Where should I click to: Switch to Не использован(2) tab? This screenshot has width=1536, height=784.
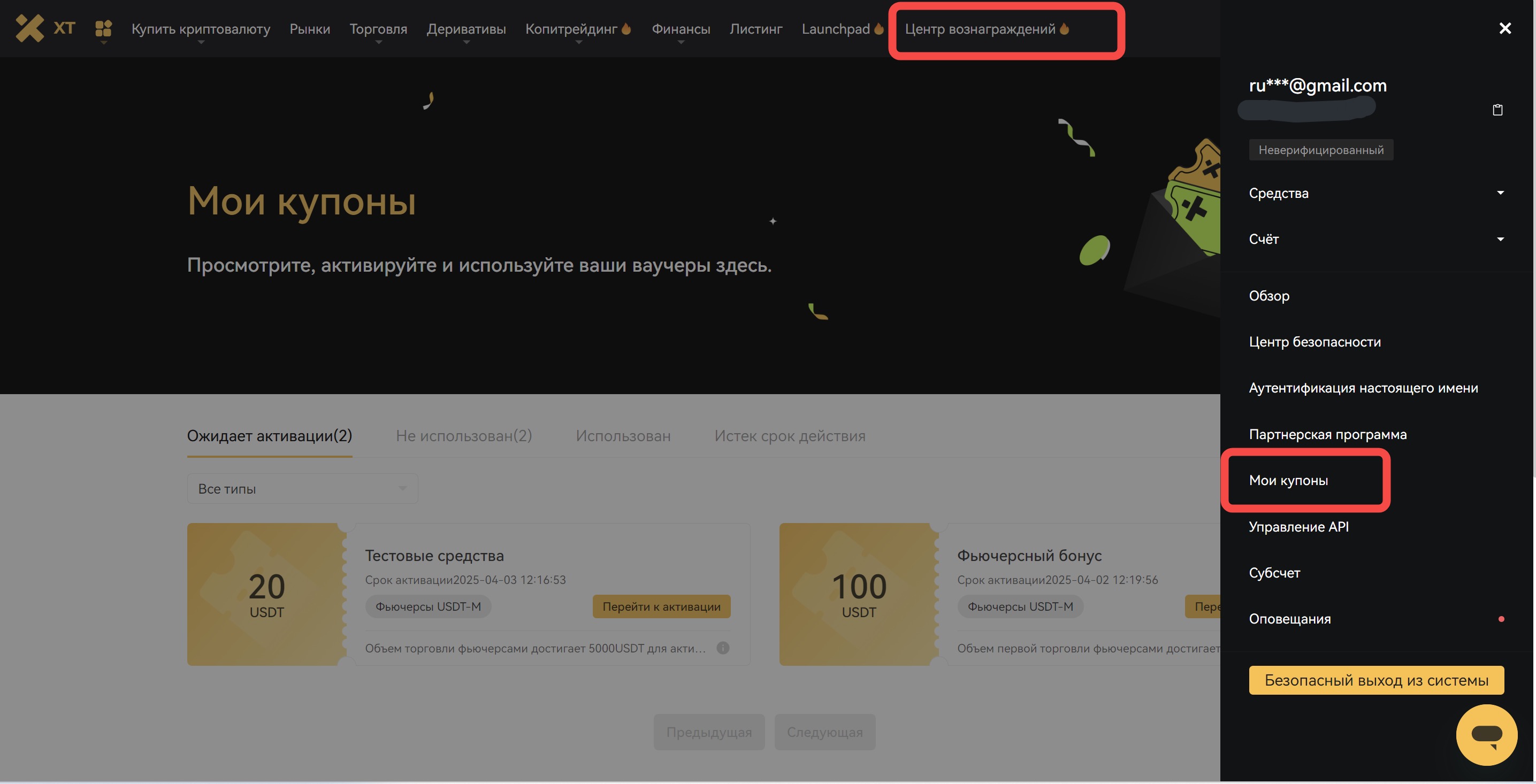[x=463, y=436]
